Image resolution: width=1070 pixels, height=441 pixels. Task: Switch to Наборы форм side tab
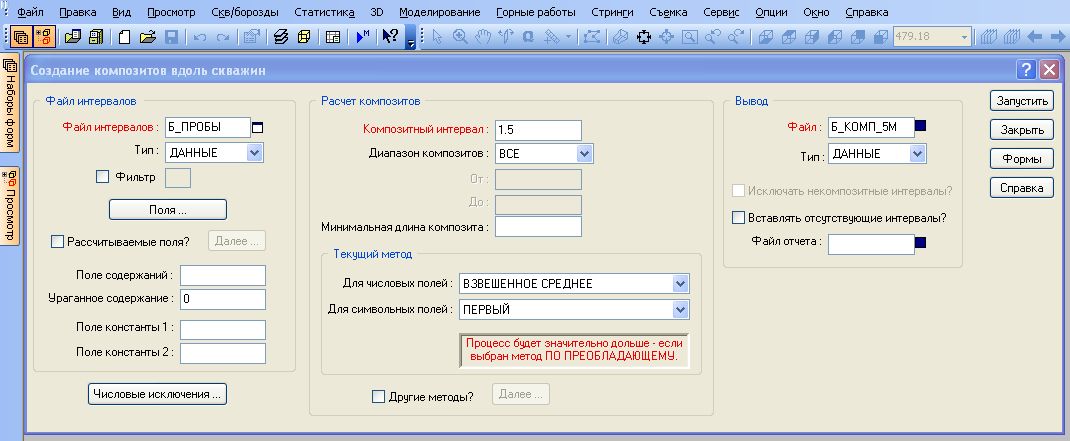[10, 103]
